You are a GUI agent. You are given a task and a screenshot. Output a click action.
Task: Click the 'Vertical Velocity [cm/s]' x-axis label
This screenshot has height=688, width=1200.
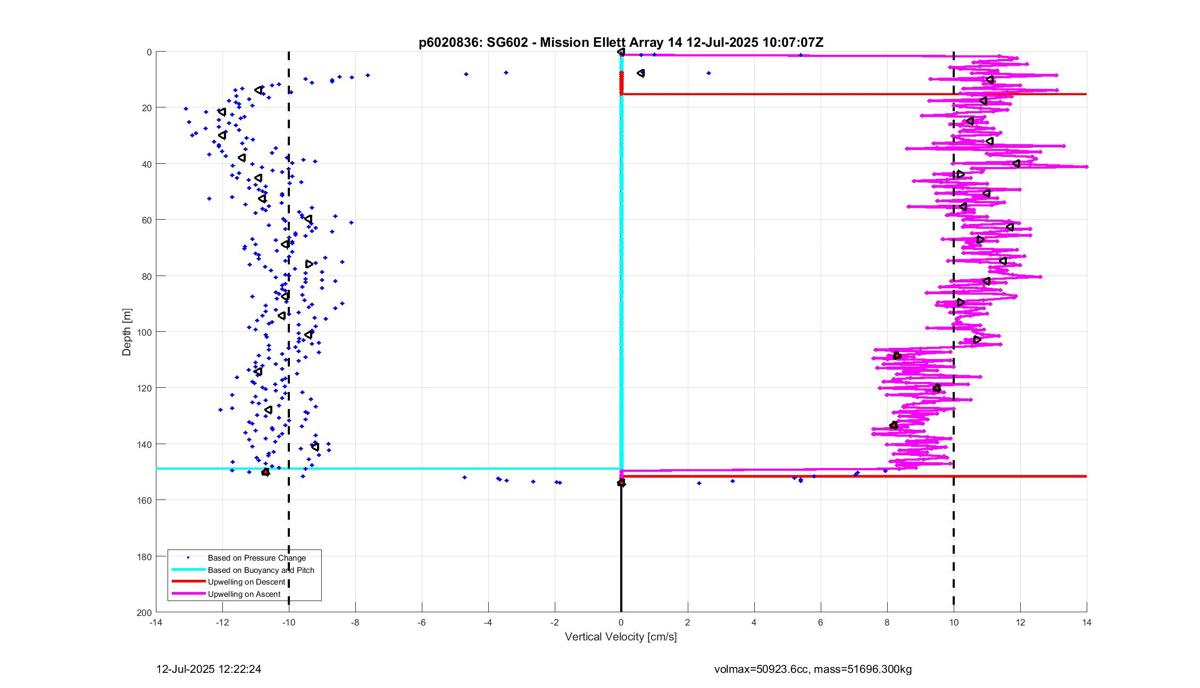pyautogui.click(x=621, y=637)
